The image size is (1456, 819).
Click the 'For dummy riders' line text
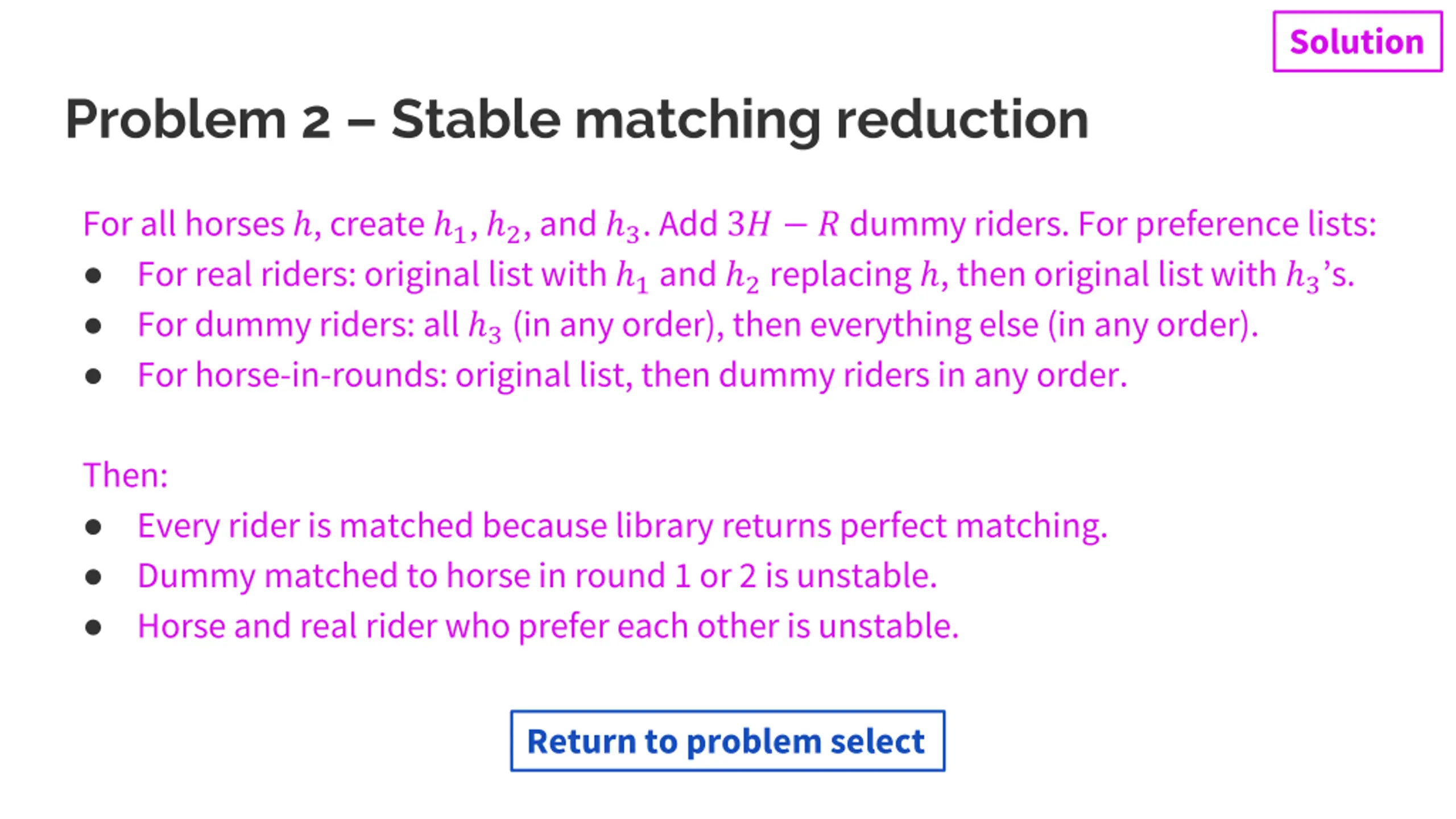[x=698, y=326]
